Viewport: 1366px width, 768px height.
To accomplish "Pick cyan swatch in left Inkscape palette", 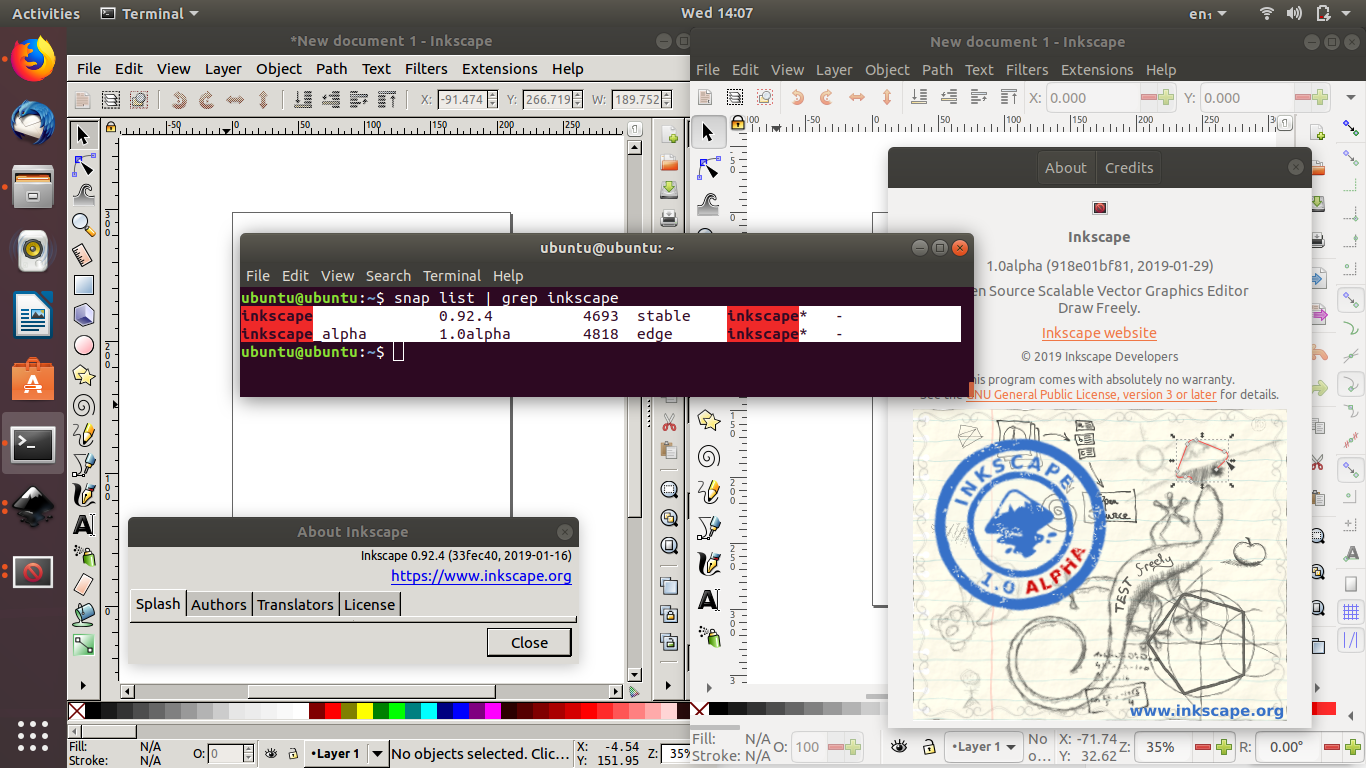I will [429, 711].
